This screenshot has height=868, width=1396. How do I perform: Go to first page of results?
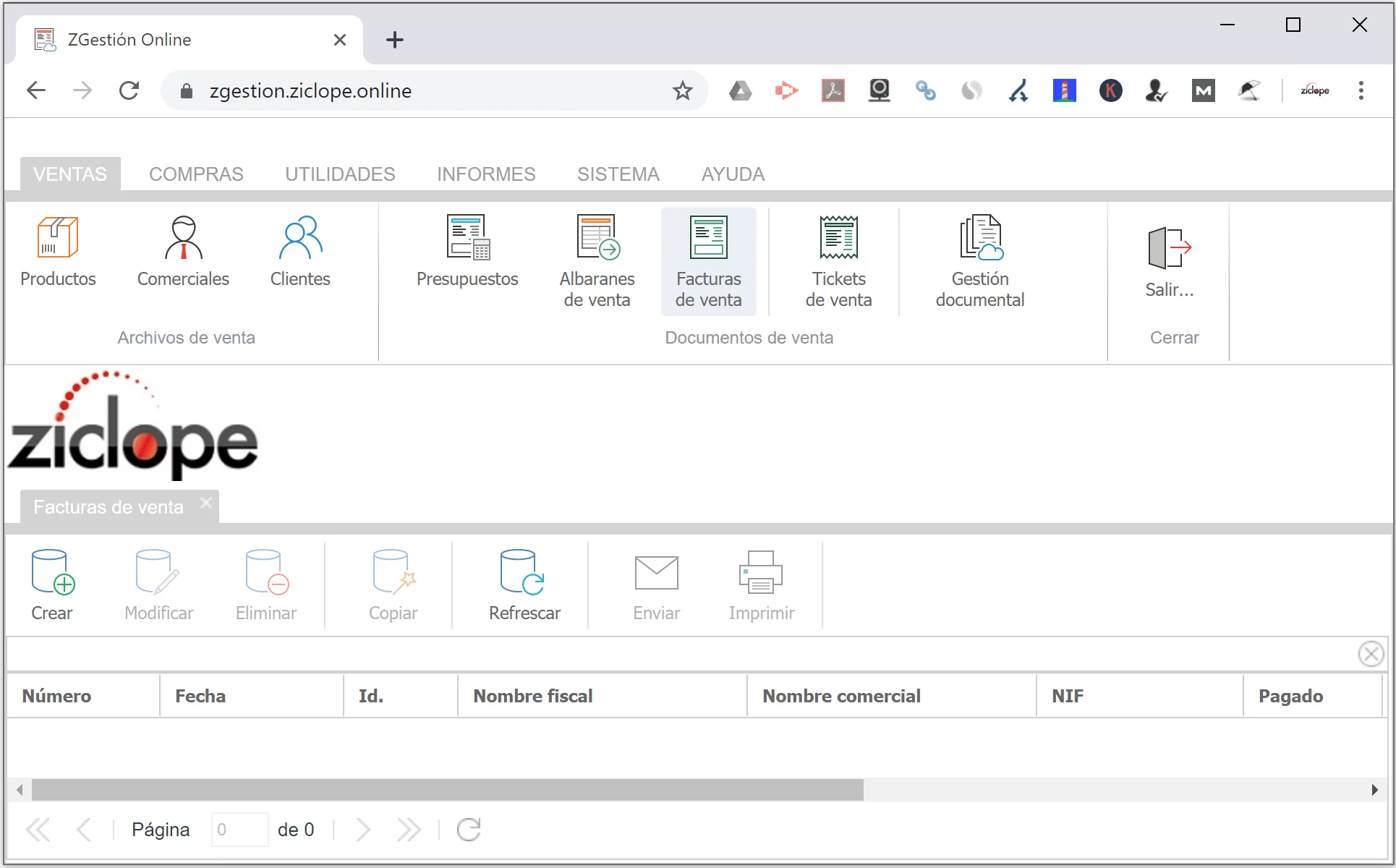point(38,830)
